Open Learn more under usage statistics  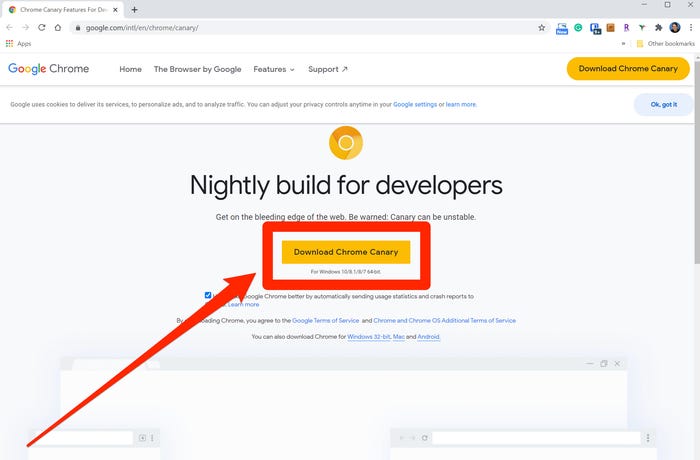(x=243, y=305)
